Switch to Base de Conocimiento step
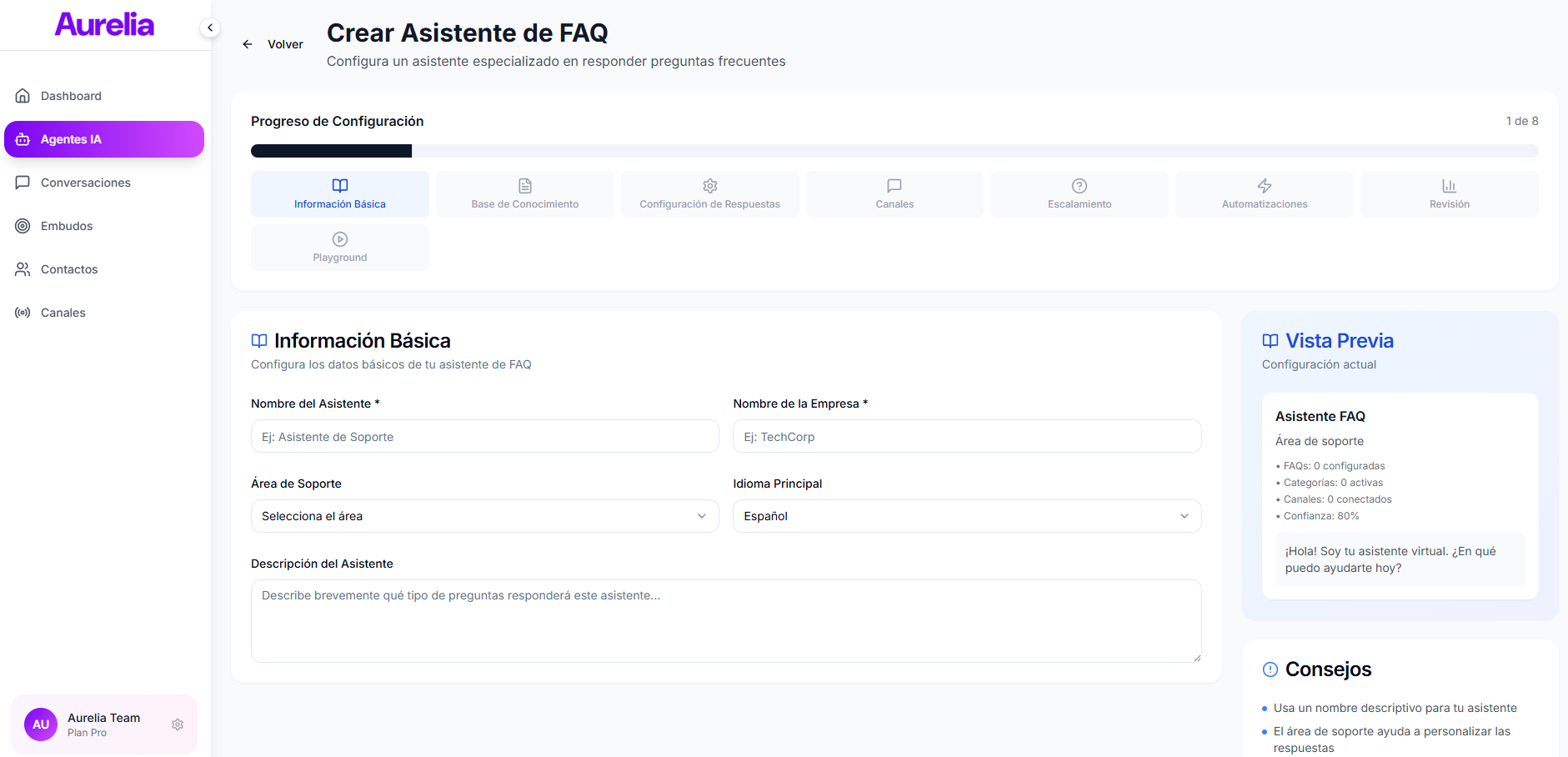 click(x=524, y=194)
